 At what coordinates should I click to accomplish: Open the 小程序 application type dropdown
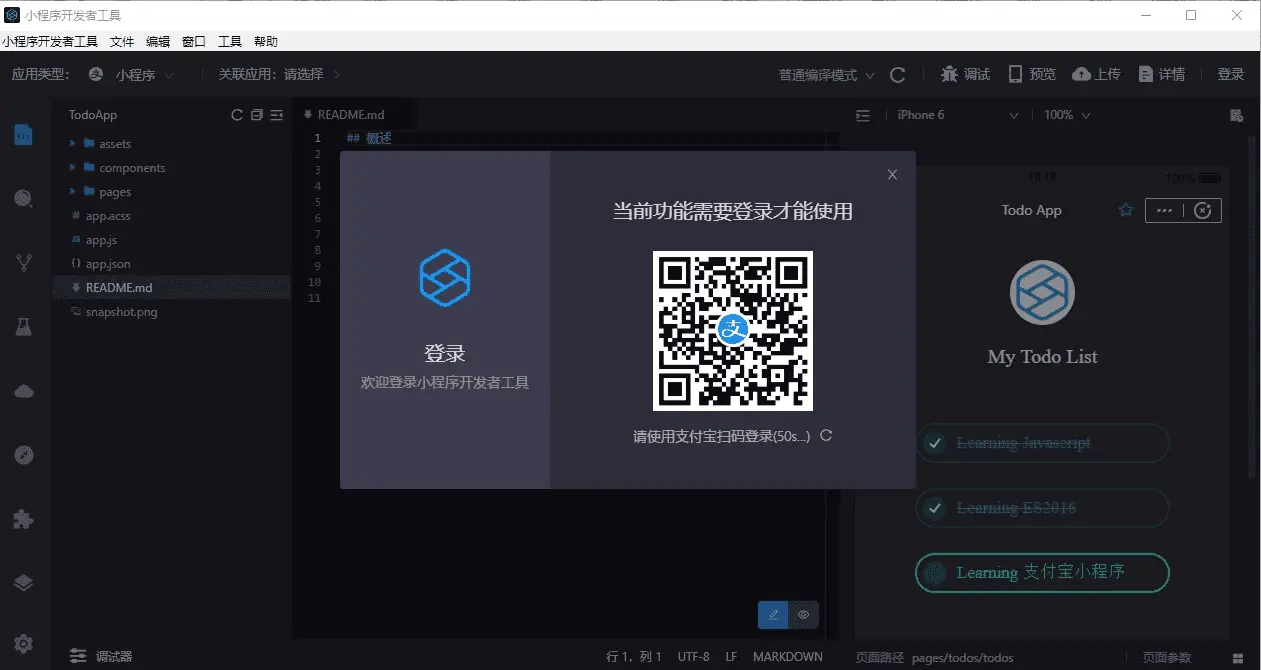point(132,75)
